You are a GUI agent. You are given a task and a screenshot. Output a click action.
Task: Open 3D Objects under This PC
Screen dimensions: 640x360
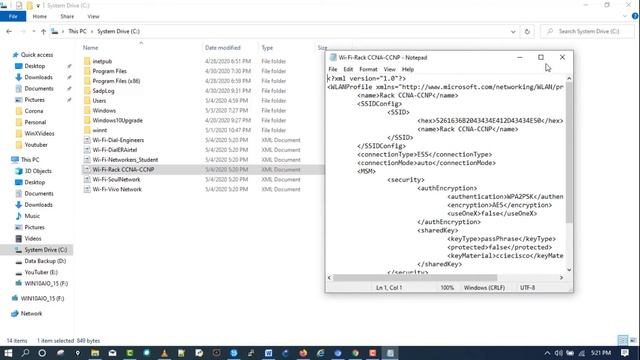pos(38,171)
